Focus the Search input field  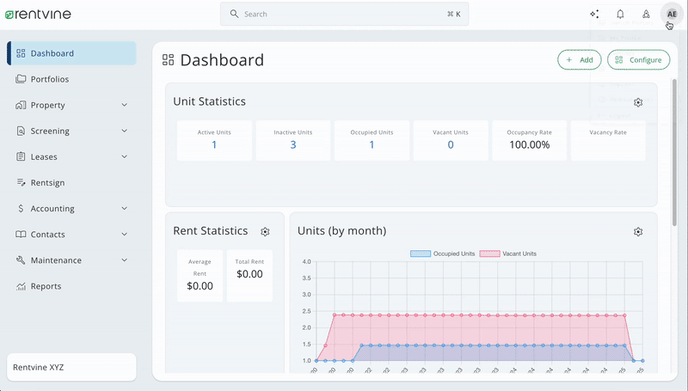pos(344,14)
